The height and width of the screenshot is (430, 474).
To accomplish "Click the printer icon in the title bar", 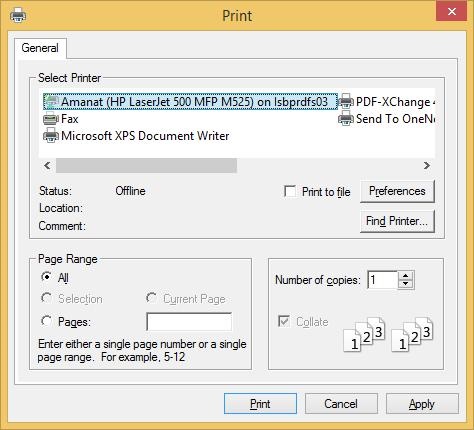I will 18,15.
